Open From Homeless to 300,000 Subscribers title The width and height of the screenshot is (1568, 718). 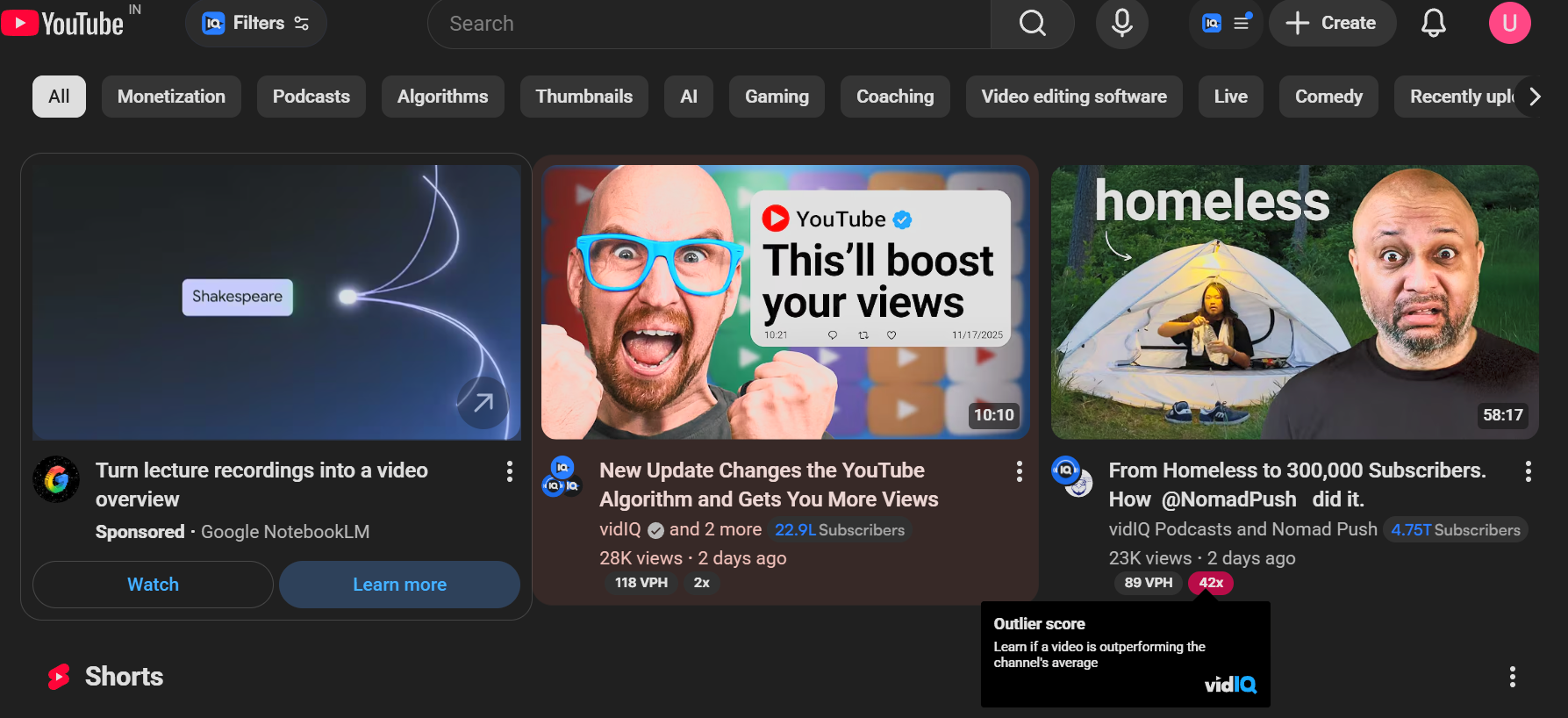tap(1297, 485)
